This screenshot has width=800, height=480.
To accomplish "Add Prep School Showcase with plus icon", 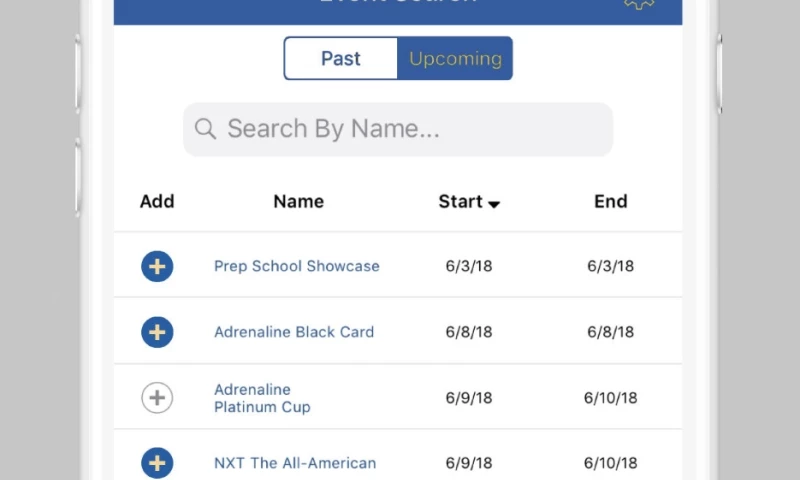I will click(x=157, y=267).
